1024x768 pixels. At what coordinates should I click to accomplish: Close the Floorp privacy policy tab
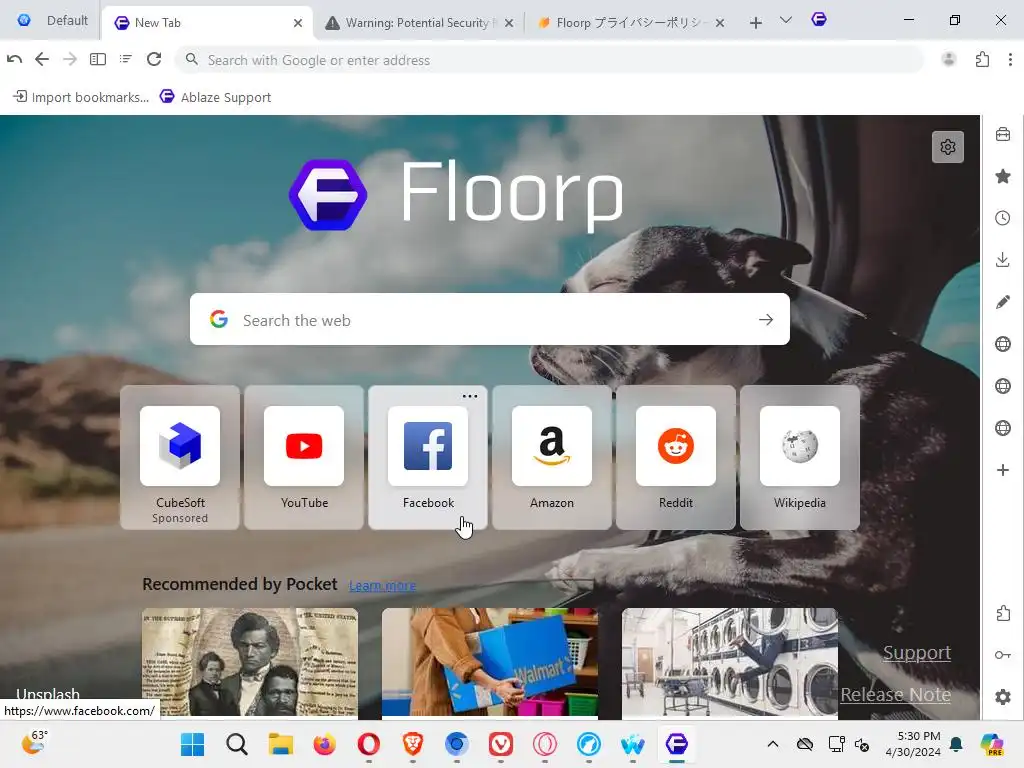[720, 23]
